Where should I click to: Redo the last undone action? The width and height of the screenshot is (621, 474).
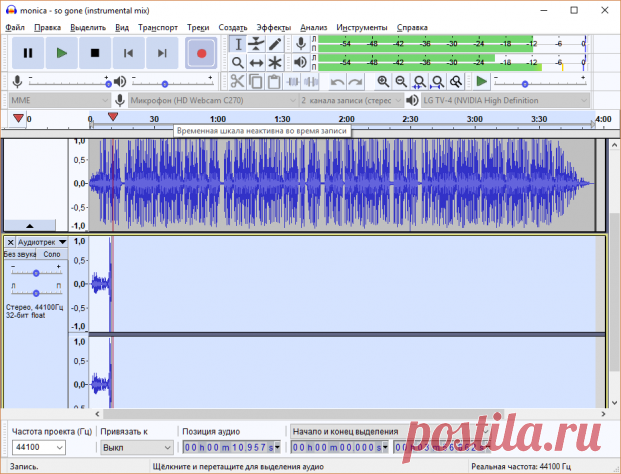(355, 82)
